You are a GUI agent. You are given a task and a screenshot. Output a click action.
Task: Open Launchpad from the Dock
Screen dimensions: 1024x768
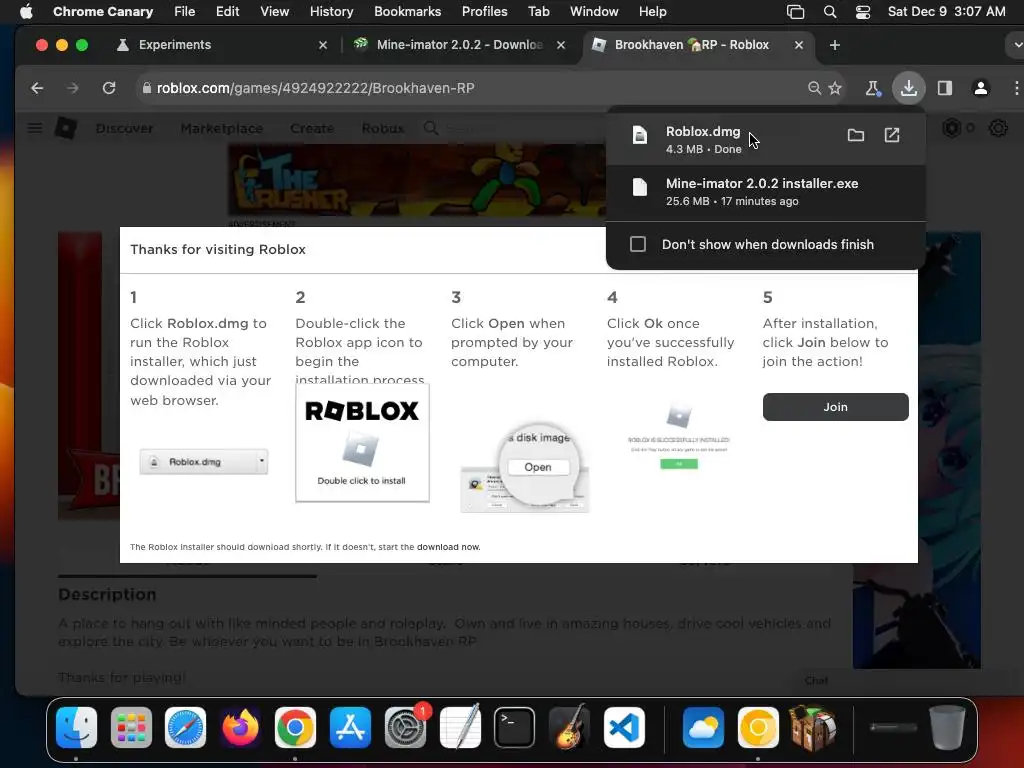click(131, 728)
